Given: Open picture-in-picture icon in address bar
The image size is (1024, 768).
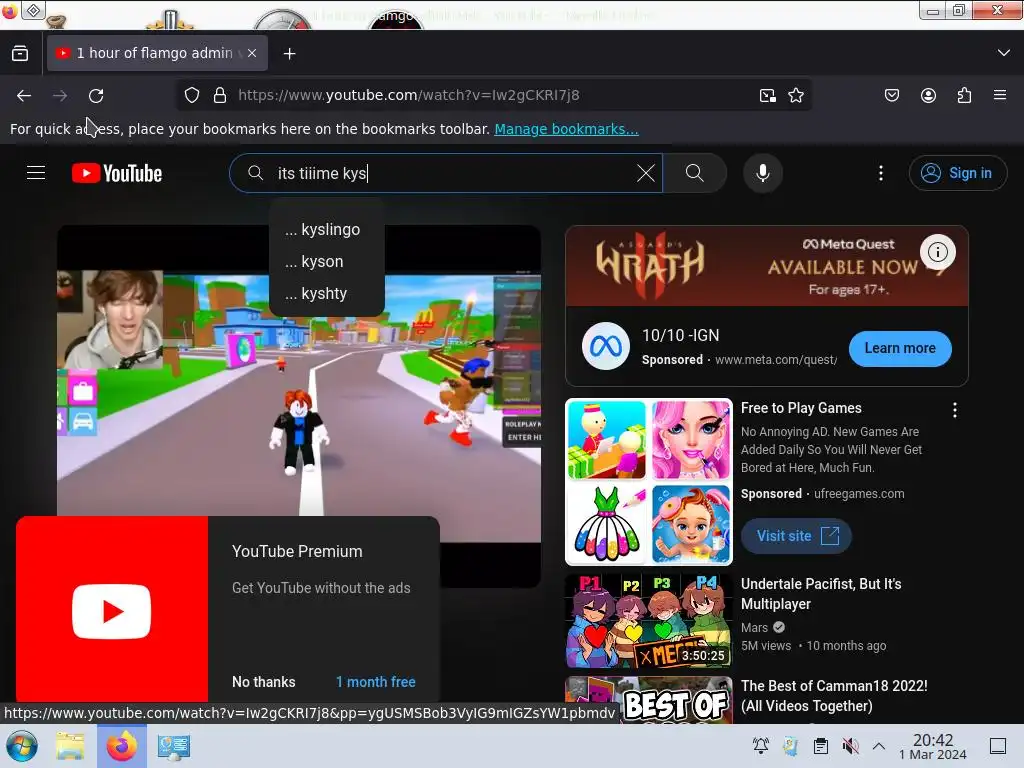Looking at the screenshot, I should [768, 95].
